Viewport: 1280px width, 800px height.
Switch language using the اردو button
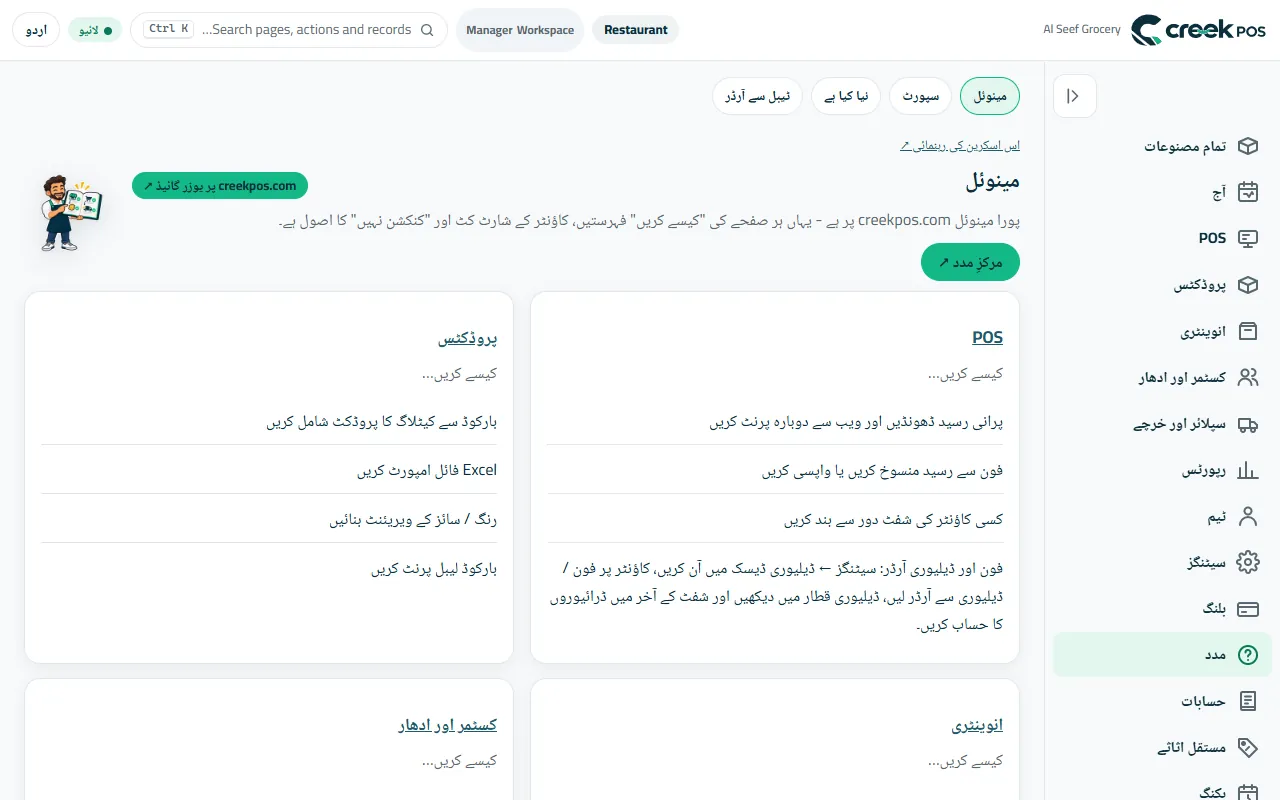point(36,30)
